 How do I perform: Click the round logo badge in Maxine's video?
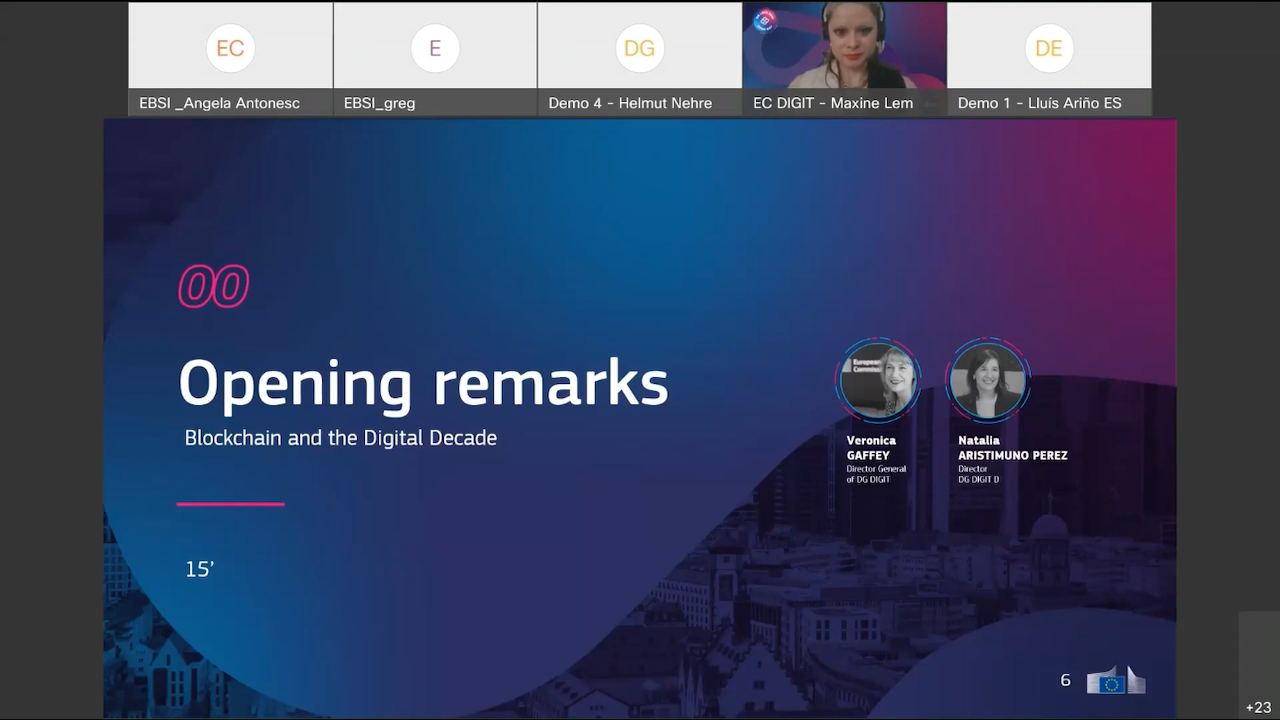tap(765, 20)
